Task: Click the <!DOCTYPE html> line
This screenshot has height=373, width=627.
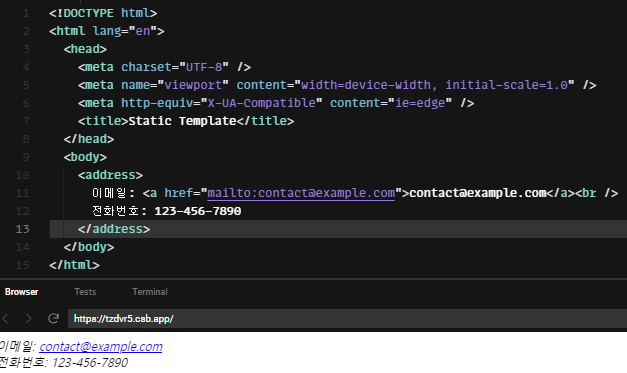Action: pyautogui.click(x=103, y=13)
